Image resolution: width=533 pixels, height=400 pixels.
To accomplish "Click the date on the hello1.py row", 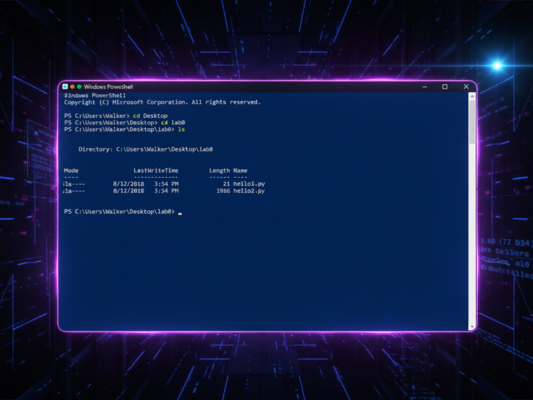I will point(128,184).
